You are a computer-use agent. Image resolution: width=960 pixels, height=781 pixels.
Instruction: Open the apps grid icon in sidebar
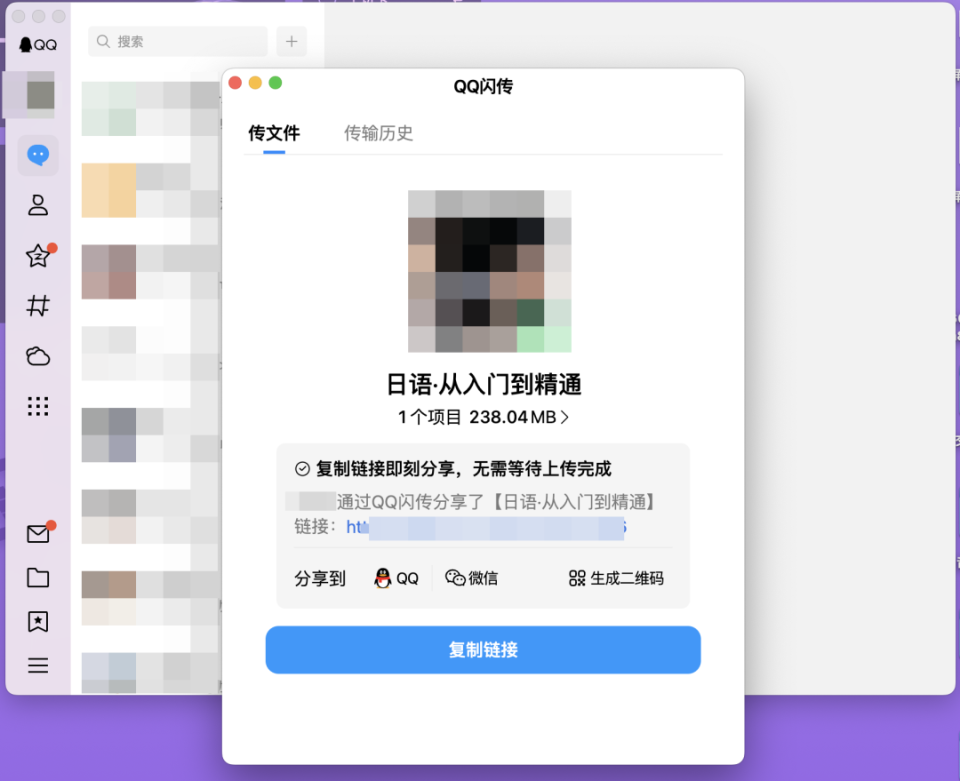(38, 406)
